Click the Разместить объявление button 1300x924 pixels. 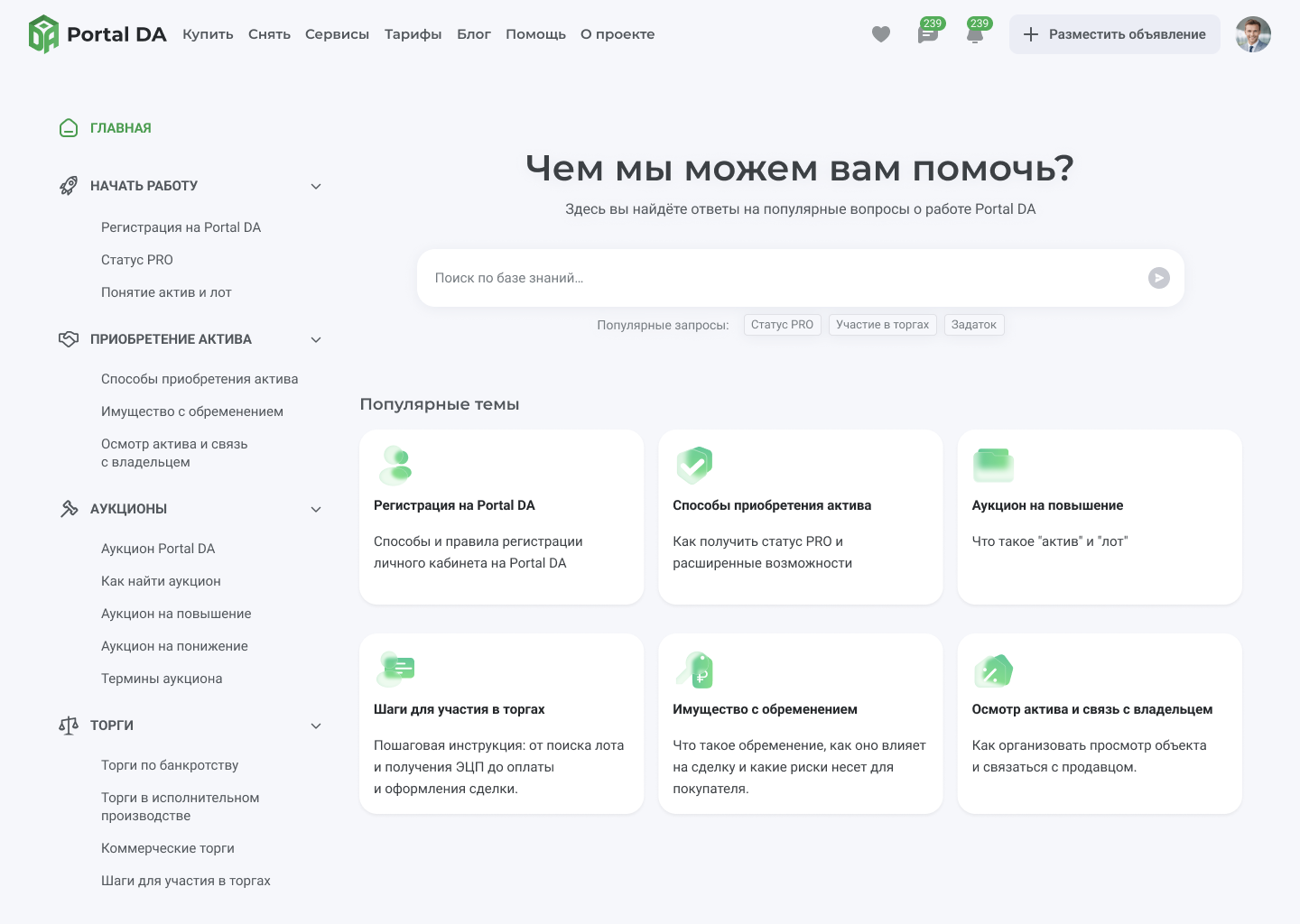1115,34
